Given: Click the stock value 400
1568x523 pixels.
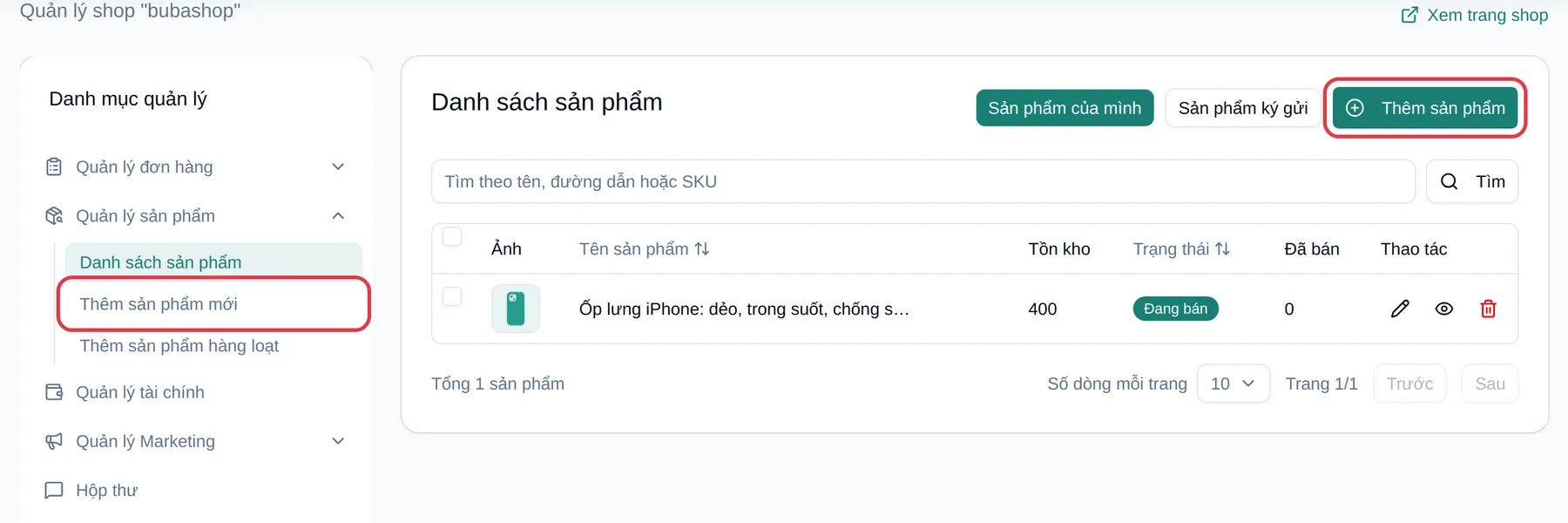Looking at the screenshot, I should (x=1043, y=309).
